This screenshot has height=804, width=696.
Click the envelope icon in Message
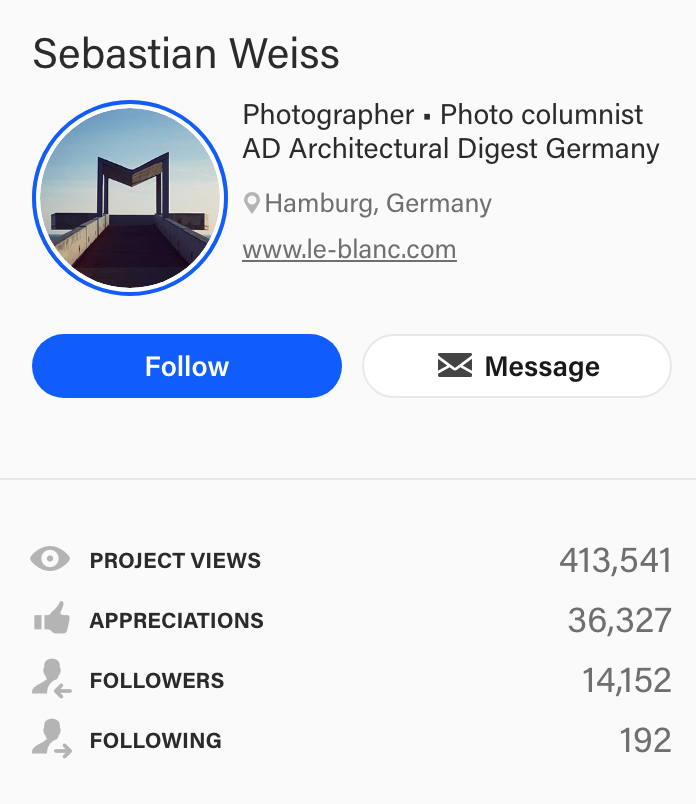454,365
